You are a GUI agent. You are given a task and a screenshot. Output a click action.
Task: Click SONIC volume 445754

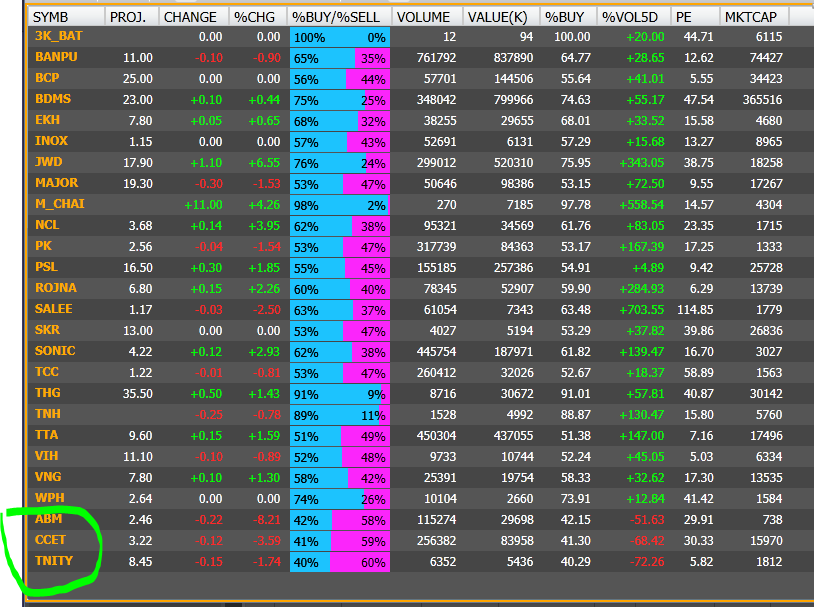(x=437, y=352)
